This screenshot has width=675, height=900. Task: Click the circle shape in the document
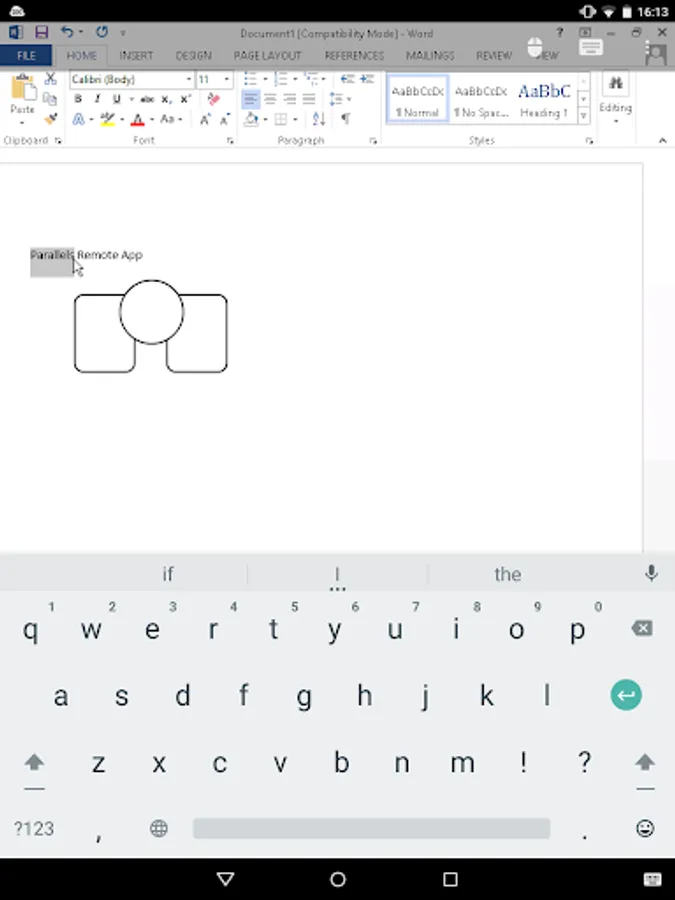[152, 312]
